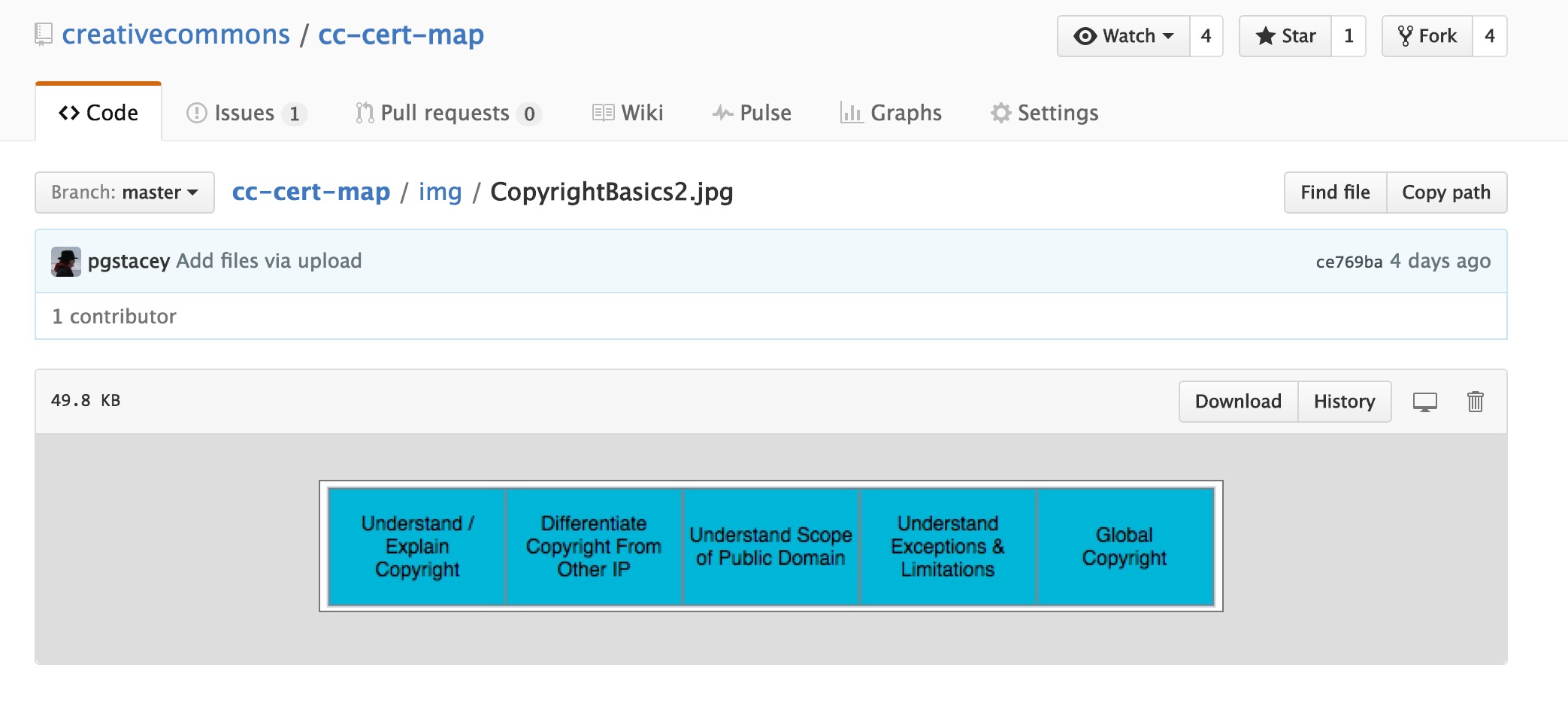Fork the cc-cert-map repository
1568x716 pixels.
point(1427,36)
